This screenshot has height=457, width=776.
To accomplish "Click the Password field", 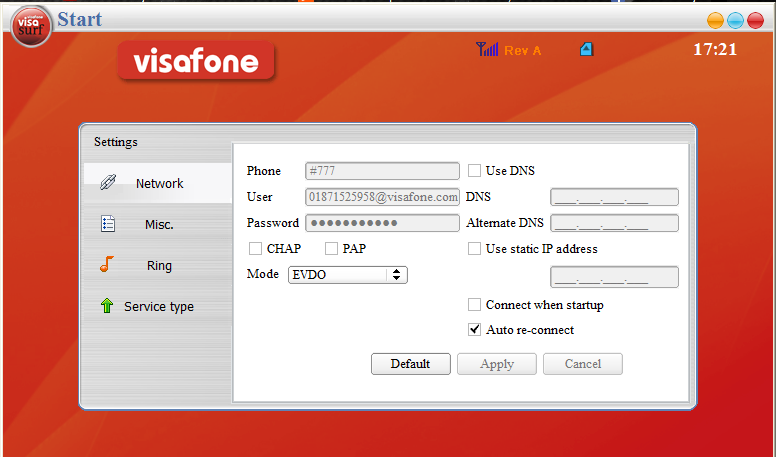I will click(382, 223).
